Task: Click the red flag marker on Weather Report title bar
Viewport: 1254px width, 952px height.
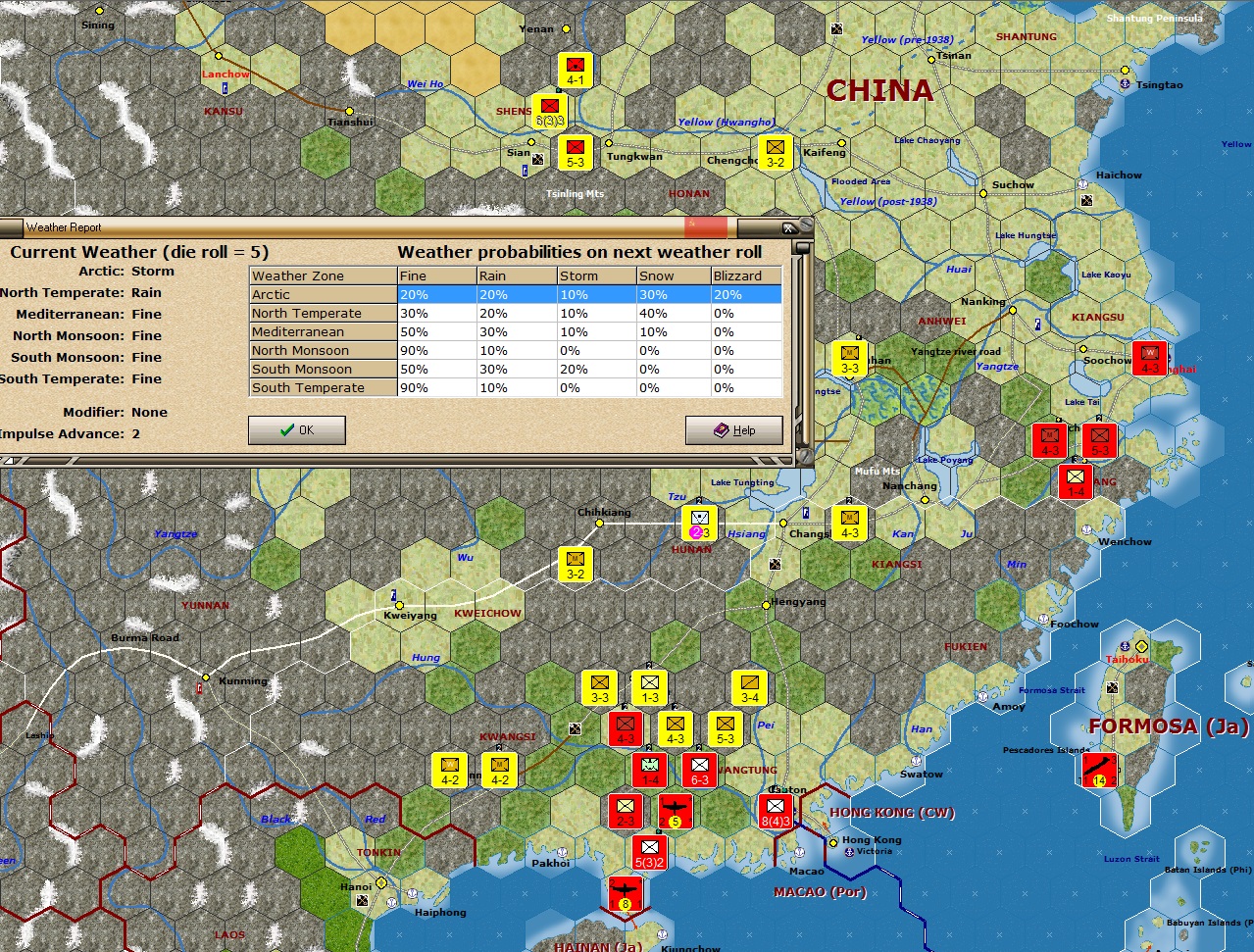Action: pos(706,227)
